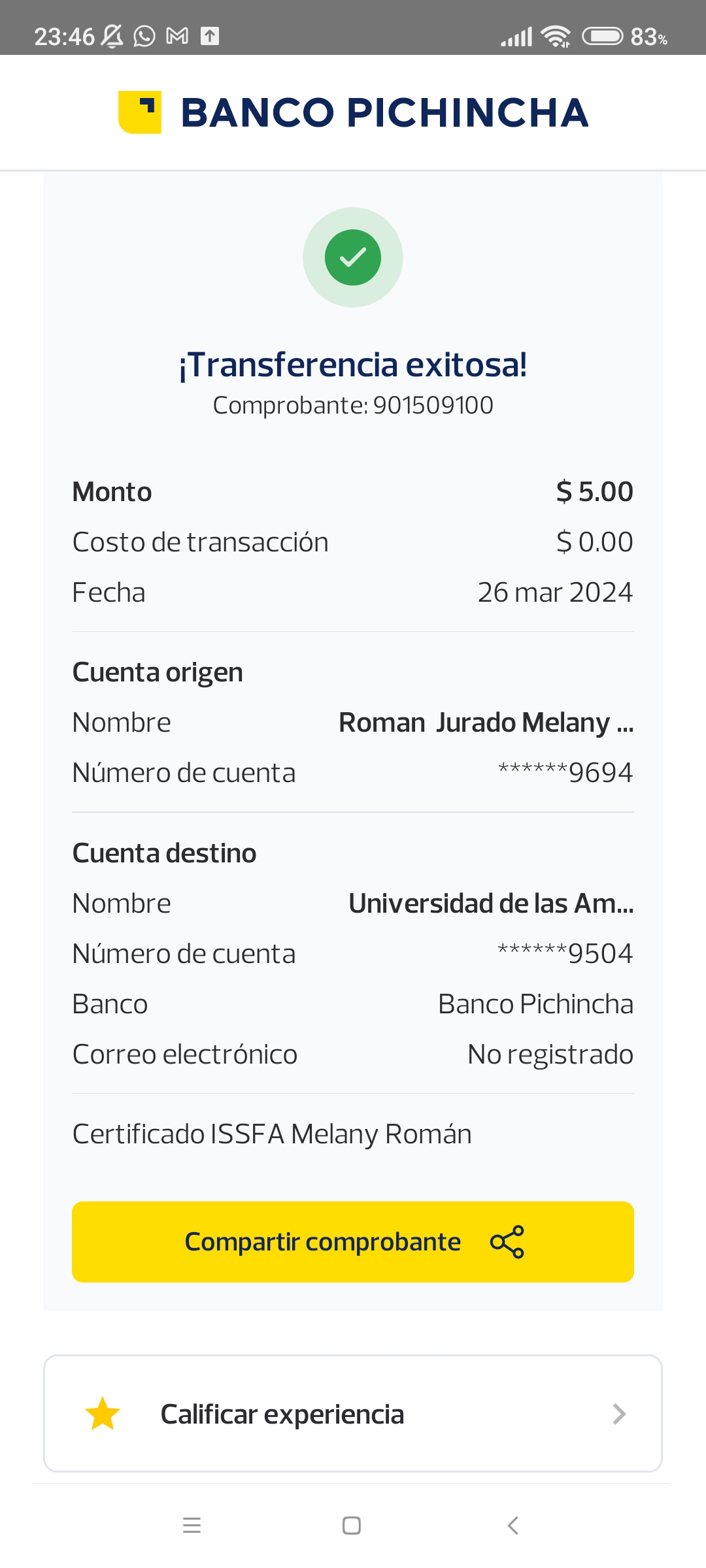Tap the Comprobante number 901509100
The width and height of the screenshot is (706, 1568).
[433, 406]
